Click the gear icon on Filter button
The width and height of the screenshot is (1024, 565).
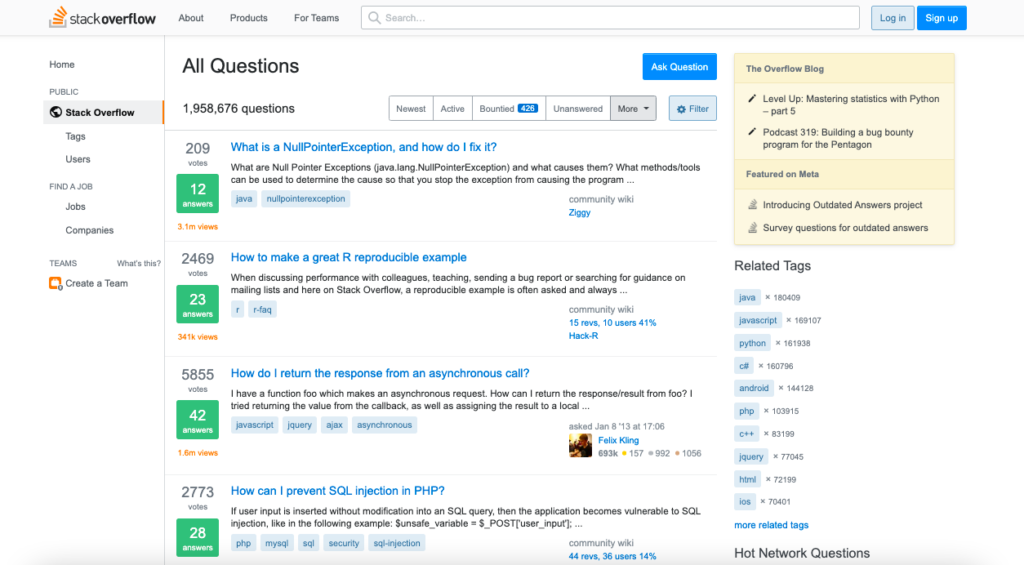(x=682, y=109)
